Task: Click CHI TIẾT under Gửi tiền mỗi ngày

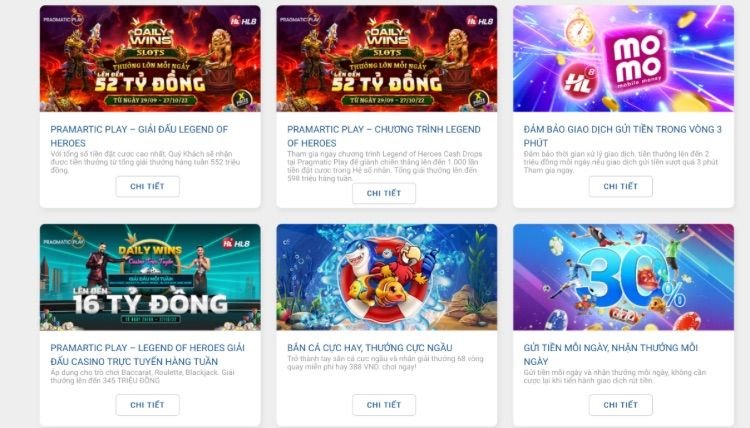Action: (620, 405)
